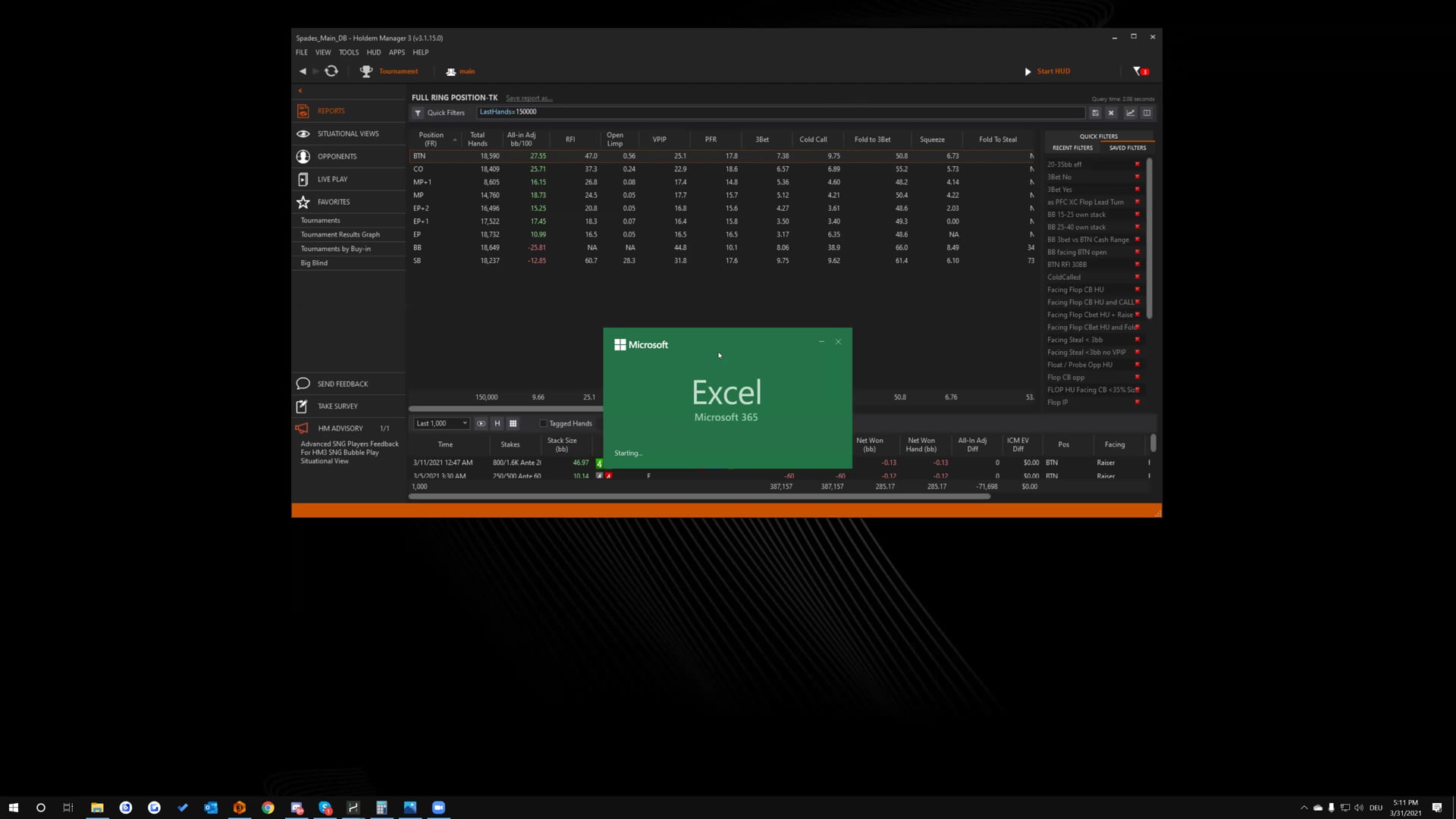The height and width of the screenshot is (819, 1456).
Task: Sort by the Position (FR) column
Action: pos(431,140)
